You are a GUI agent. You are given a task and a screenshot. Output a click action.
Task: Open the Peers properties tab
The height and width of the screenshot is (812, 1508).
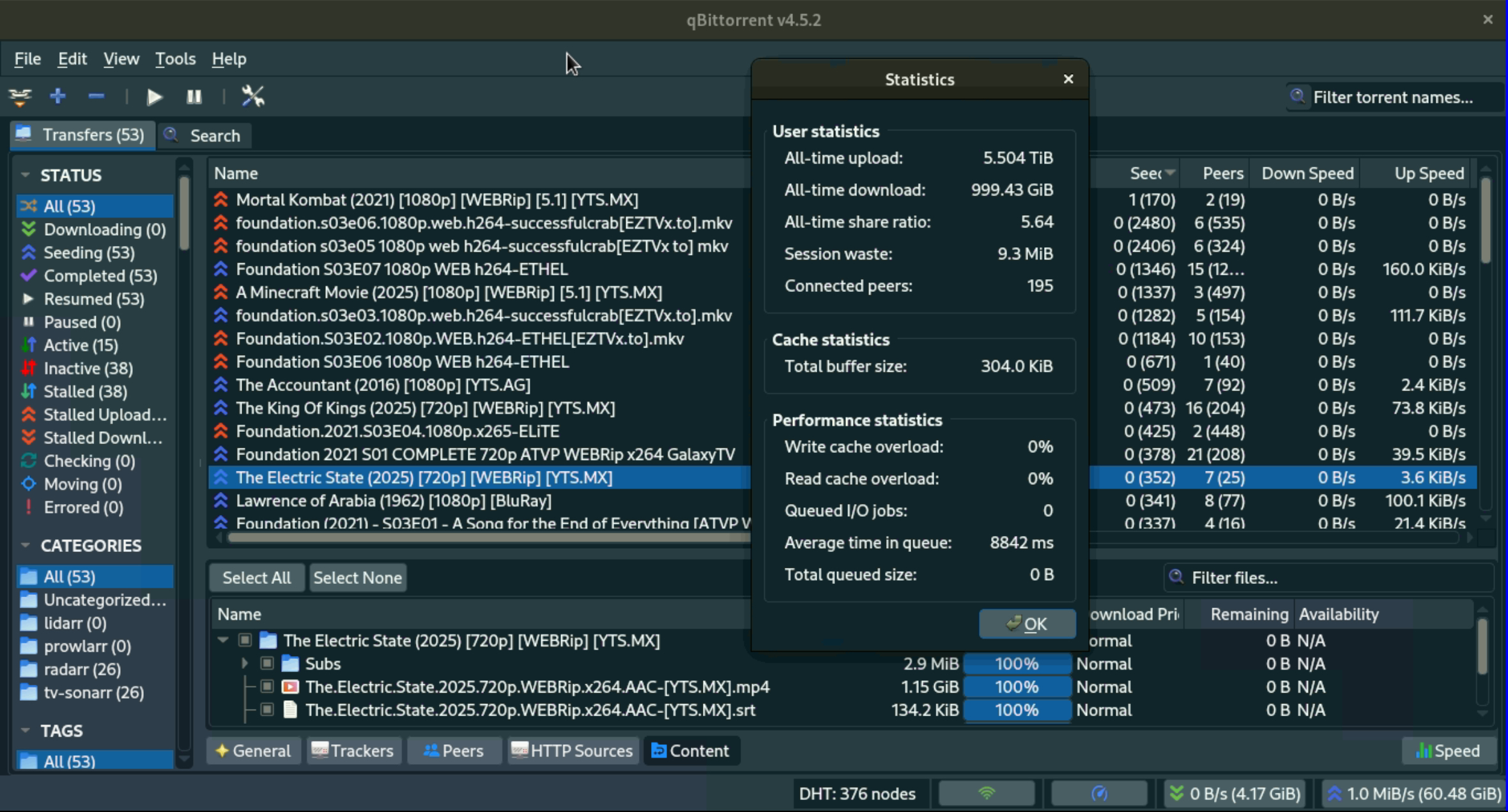pos(454,751)
